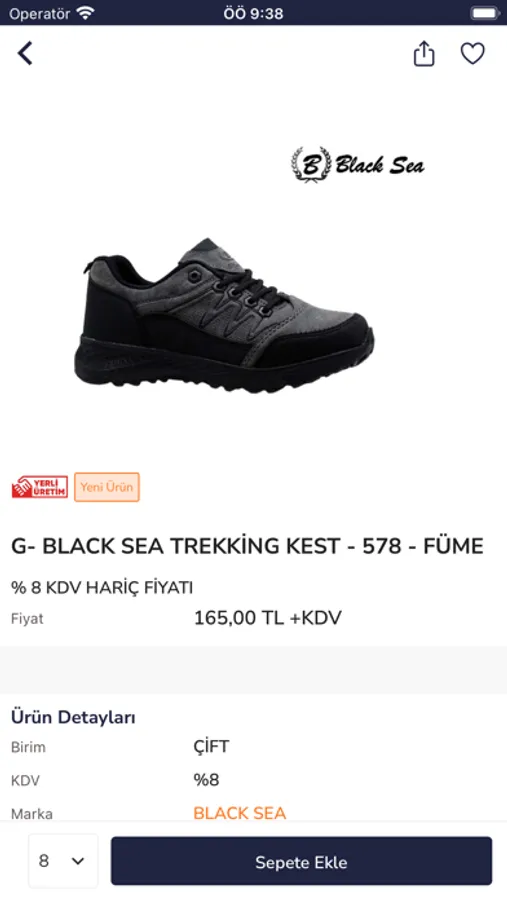Image resolution: width=507 pixels, height=900 pixels.
Task: Open the share icon
Action: tap(424, 53)
